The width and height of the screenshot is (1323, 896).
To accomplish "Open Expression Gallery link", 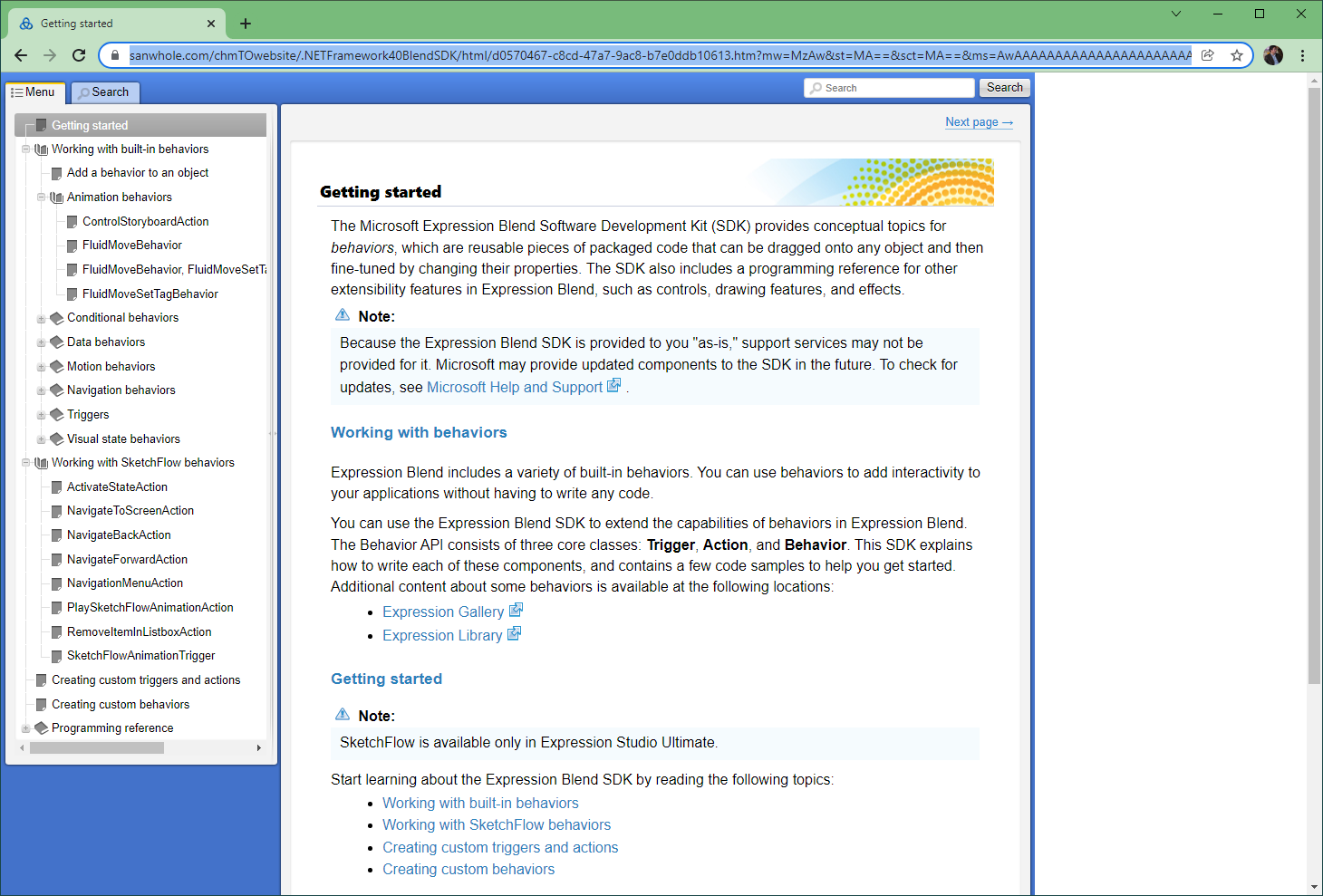I will (443, 612).
